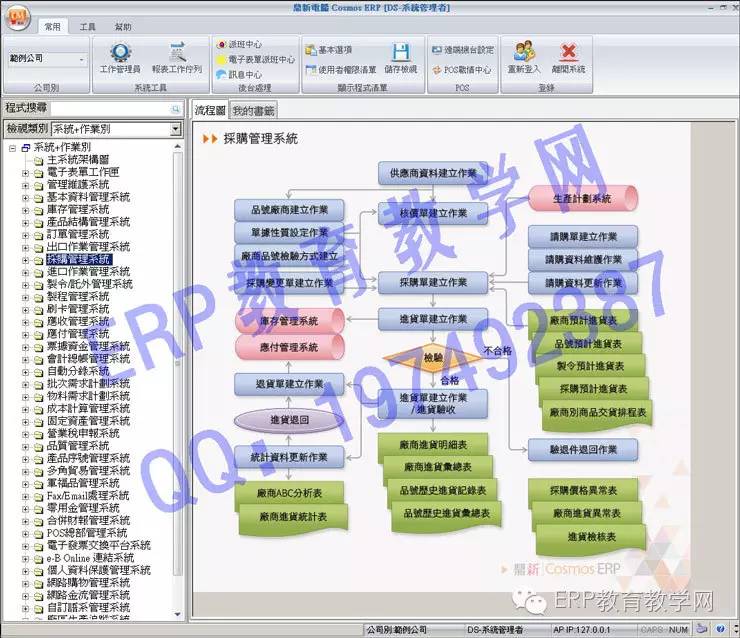Click the 基本選項 ribbon item
Screen dimensions: 740x638
[x=332, y=49]
